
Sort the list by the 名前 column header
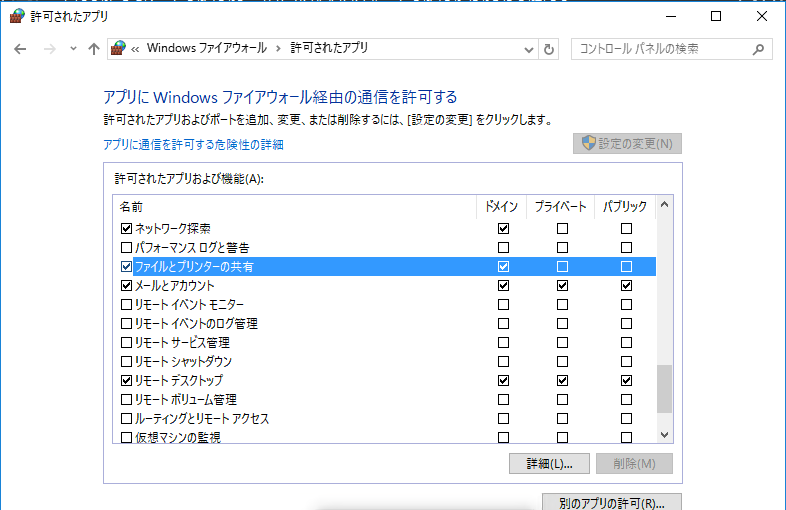tap(294, 207)
